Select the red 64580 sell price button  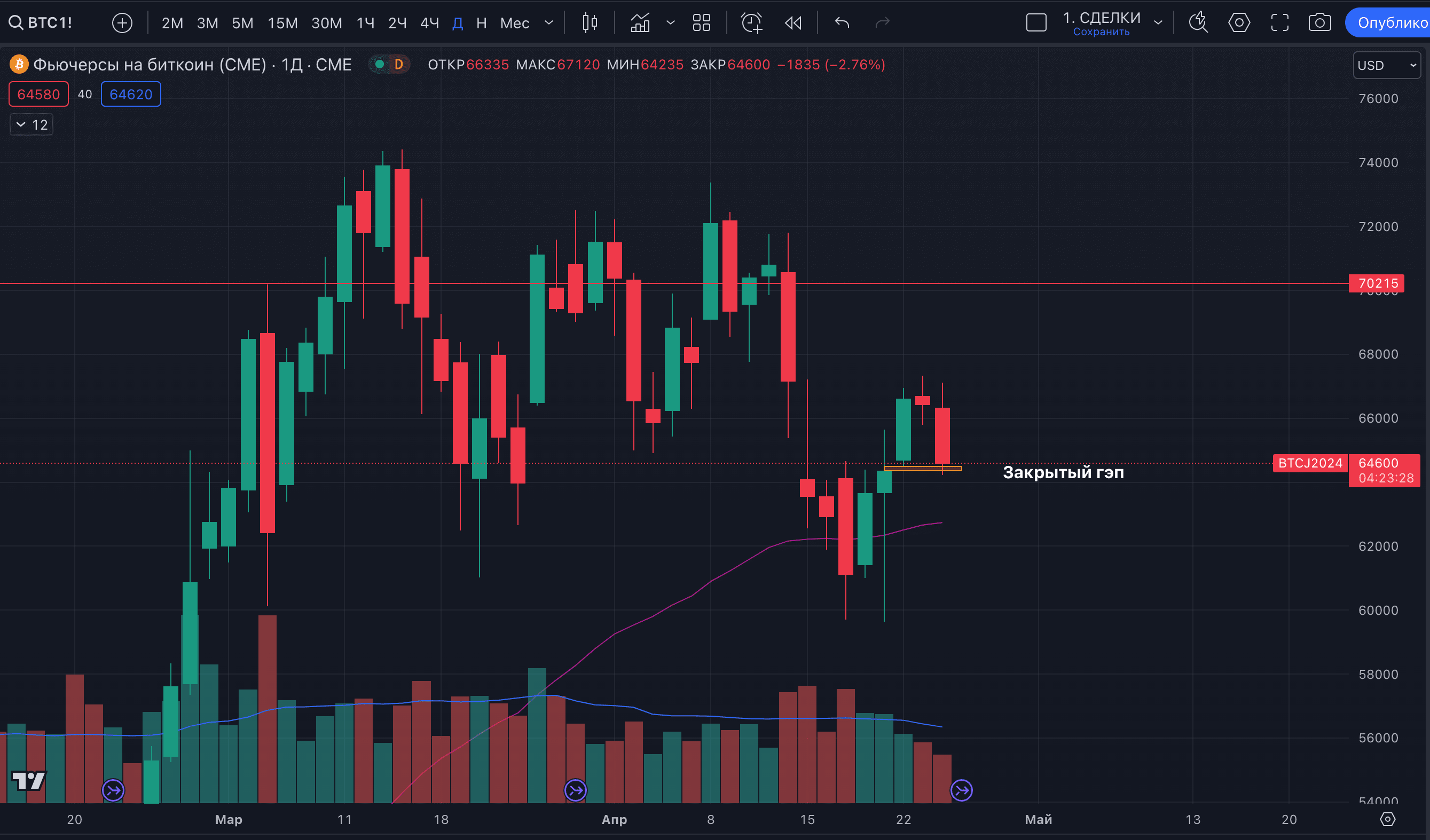point(38,93)
